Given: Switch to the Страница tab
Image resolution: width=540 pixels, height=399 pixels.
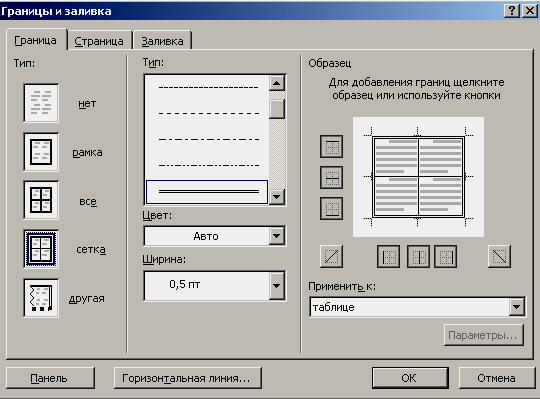Looking at the screenshot, I should 99,41.
